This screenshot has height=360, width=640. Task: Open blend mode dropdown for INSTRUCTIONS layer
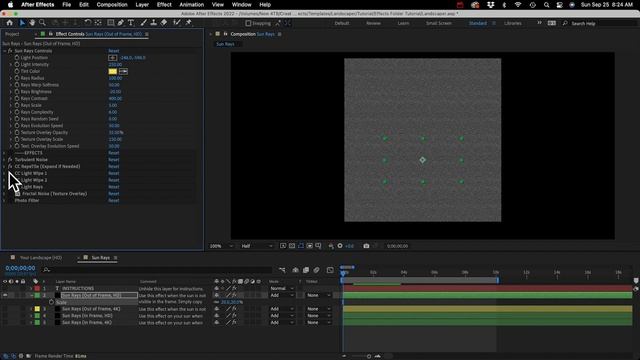tap(282, 289)
